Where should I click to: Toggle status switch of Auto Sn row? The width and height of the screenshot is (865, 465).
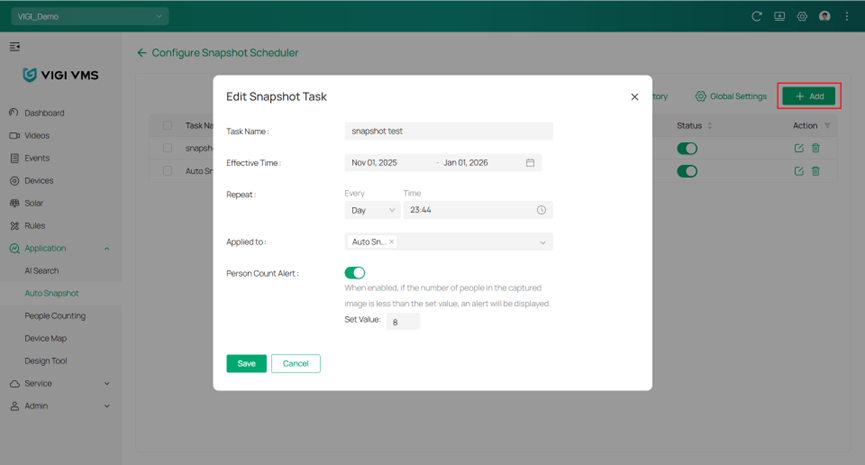coord(687,171)
